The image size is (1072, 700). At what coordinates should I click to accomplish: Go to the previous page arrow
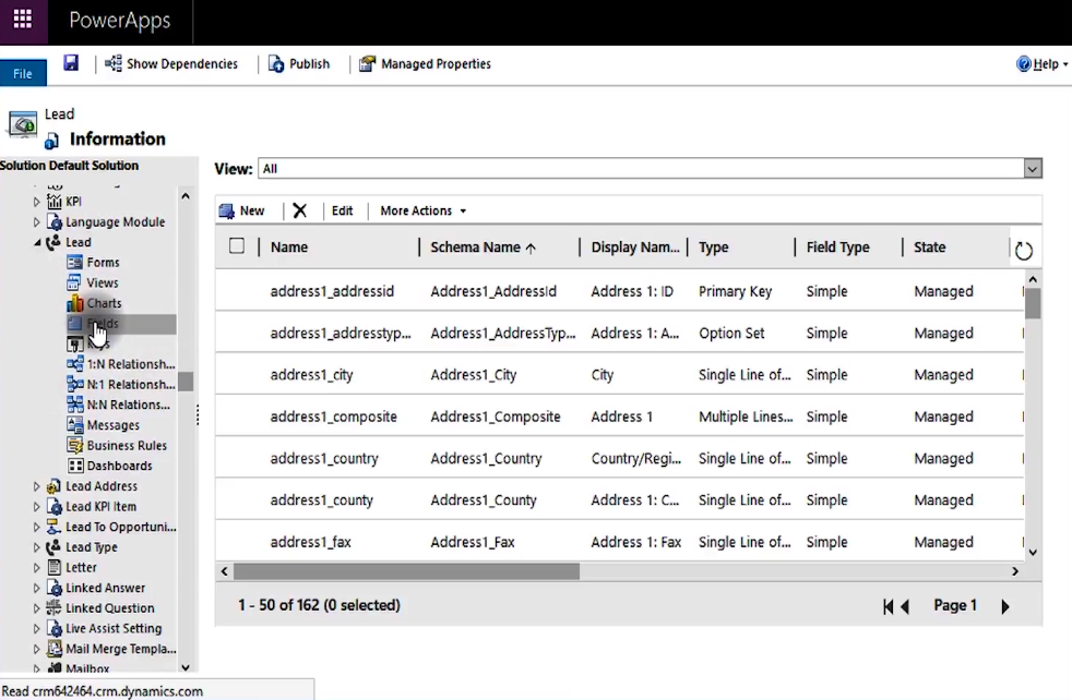point(905,606)
